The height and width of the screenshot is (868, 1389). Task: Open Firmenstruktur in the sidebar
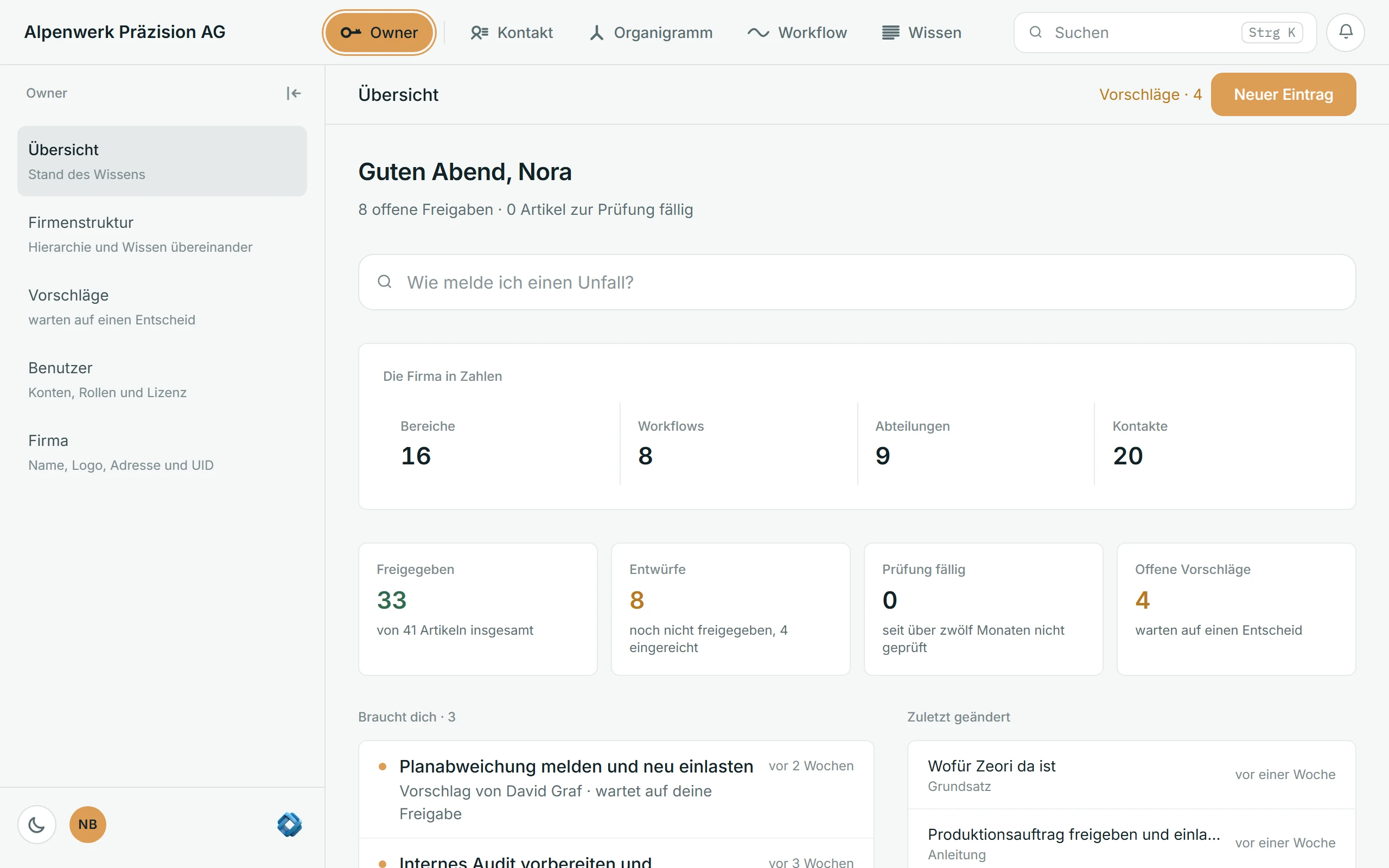[162, 234]
